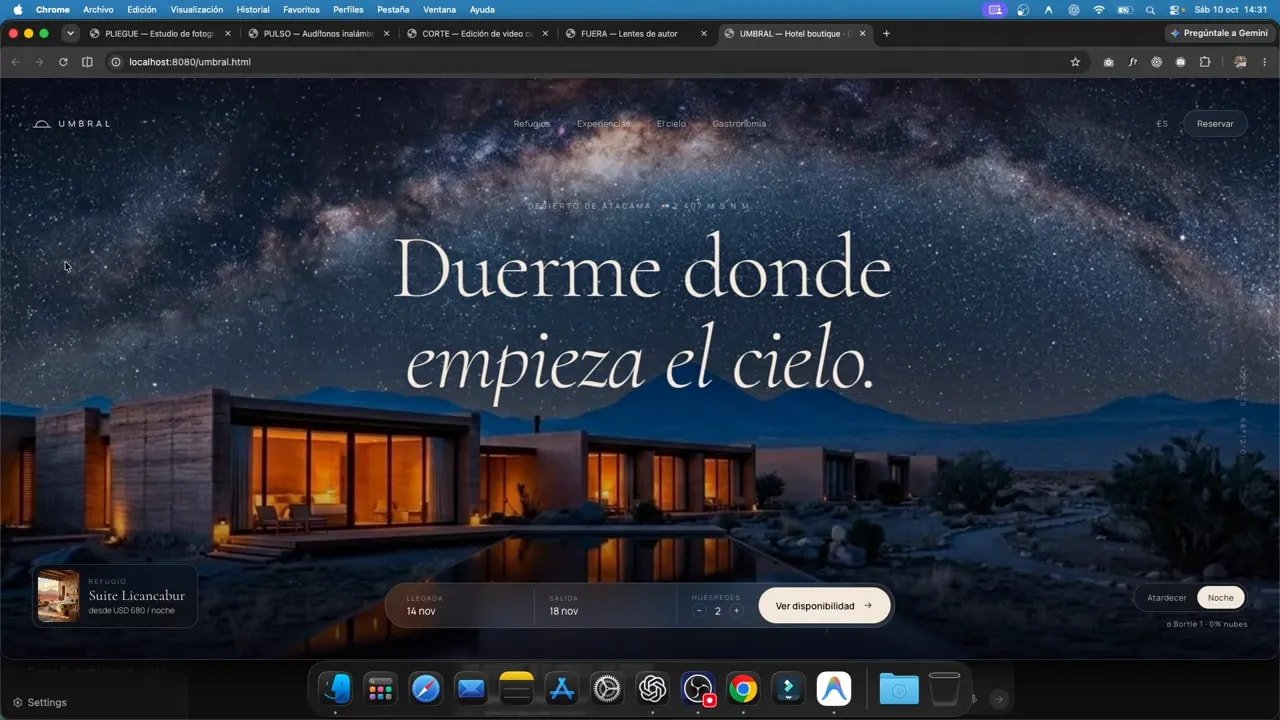Close the FUERA tab
1280x720 pixels.
click(704, 33)
